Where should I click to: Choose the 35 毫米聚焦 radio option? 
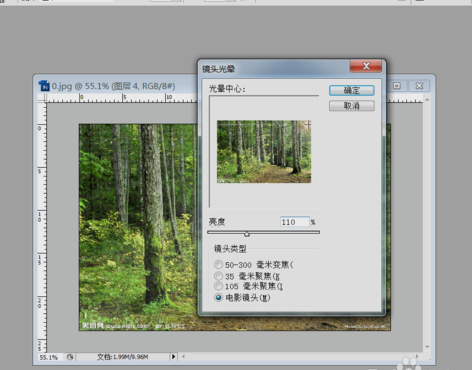pos(218,276)
